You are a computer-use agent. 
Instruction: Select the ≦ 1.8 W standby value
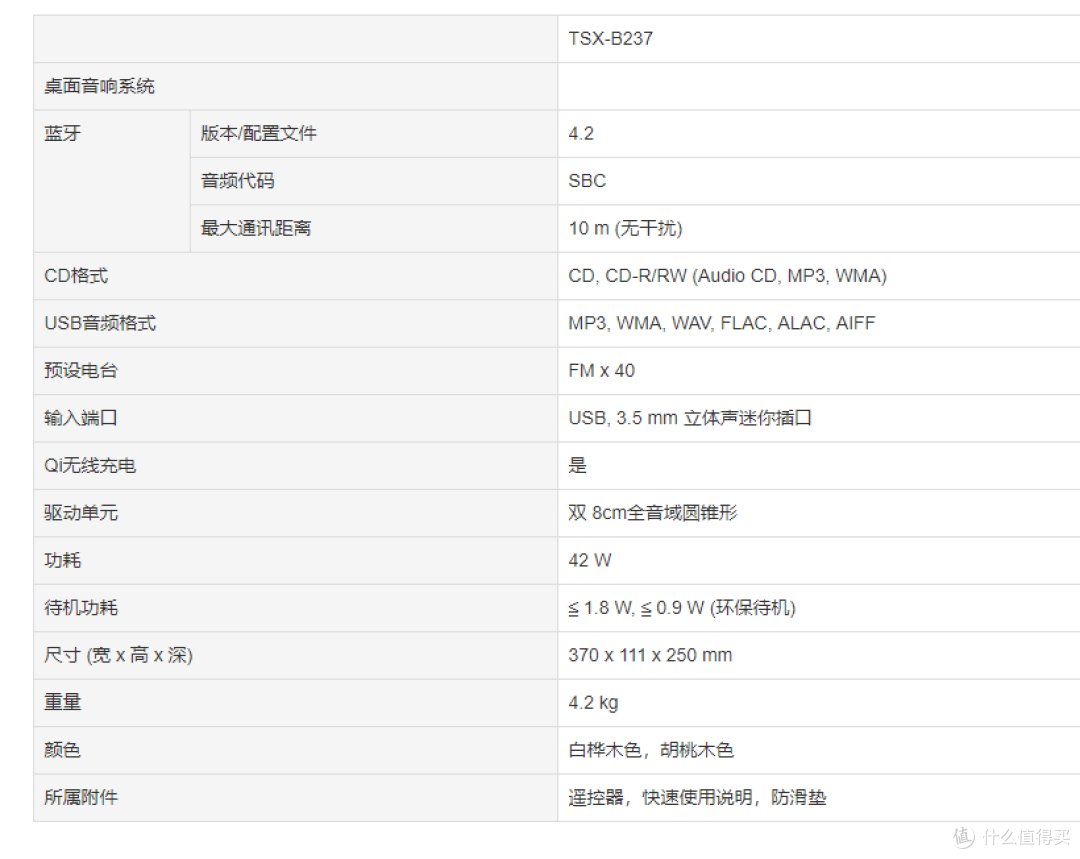pos(682,608)
